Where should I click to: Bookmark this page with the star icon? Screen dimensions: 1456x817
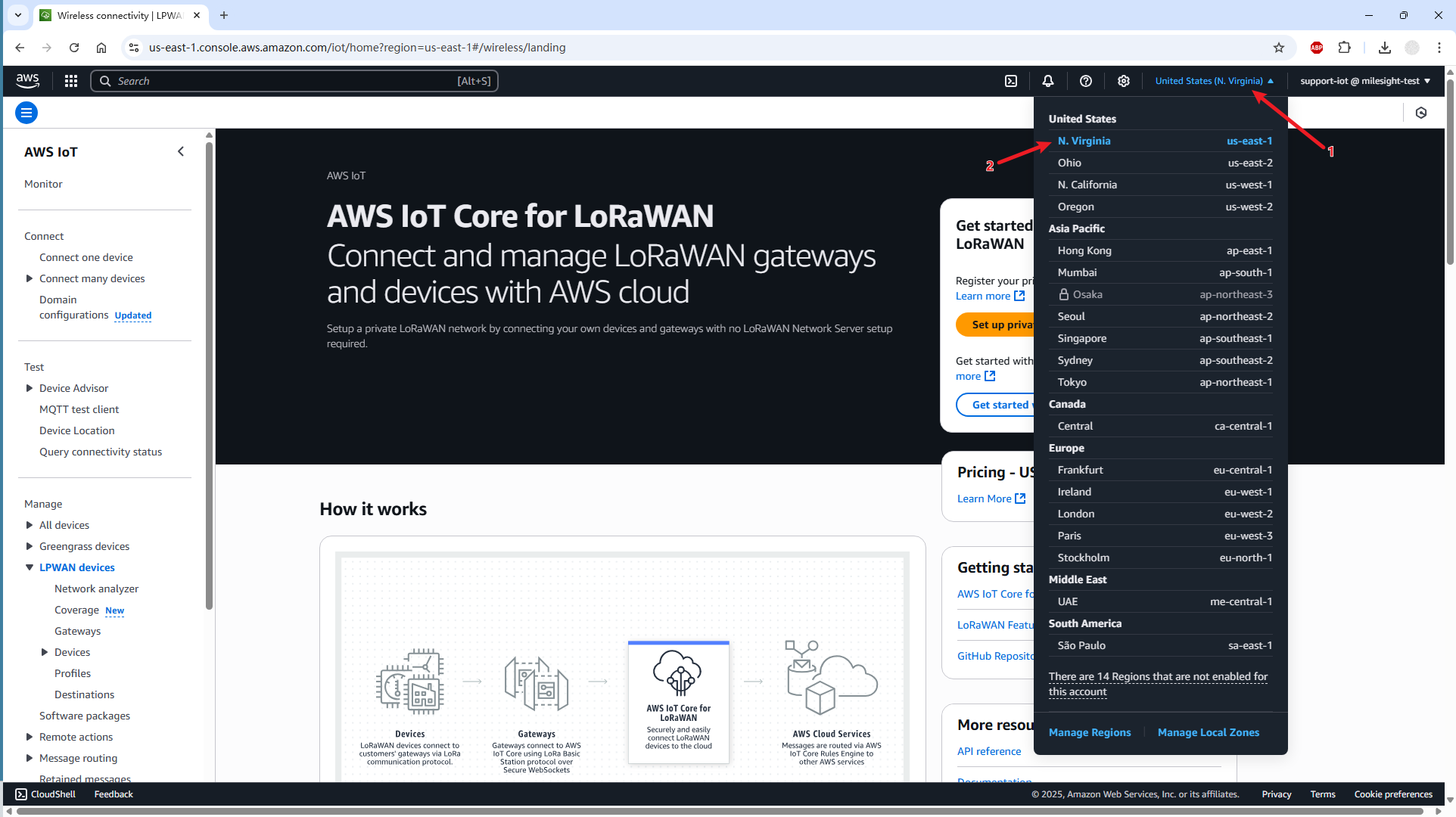click(1279, 48)
